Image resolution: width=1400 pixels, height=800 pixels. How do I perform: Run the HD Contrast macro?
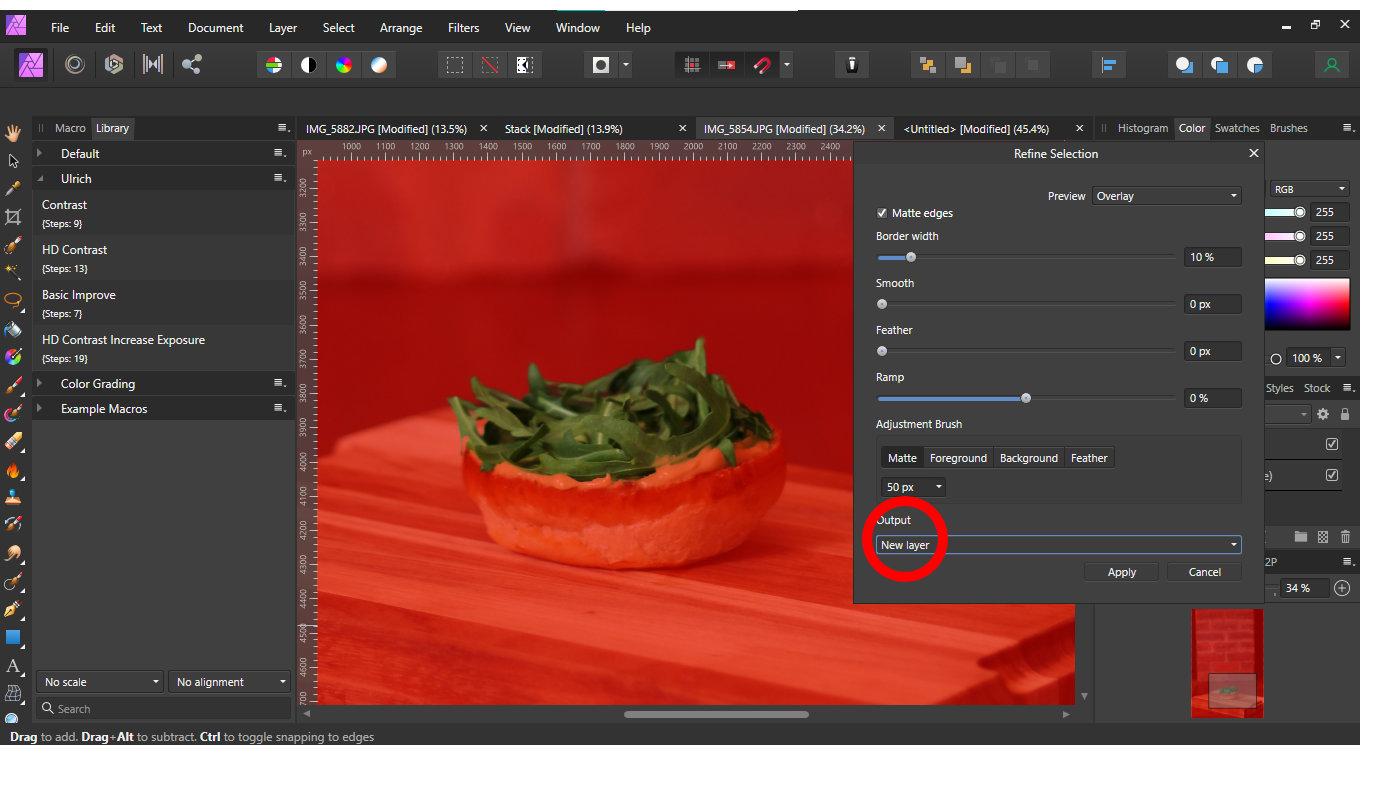click(x=165, y=258)
